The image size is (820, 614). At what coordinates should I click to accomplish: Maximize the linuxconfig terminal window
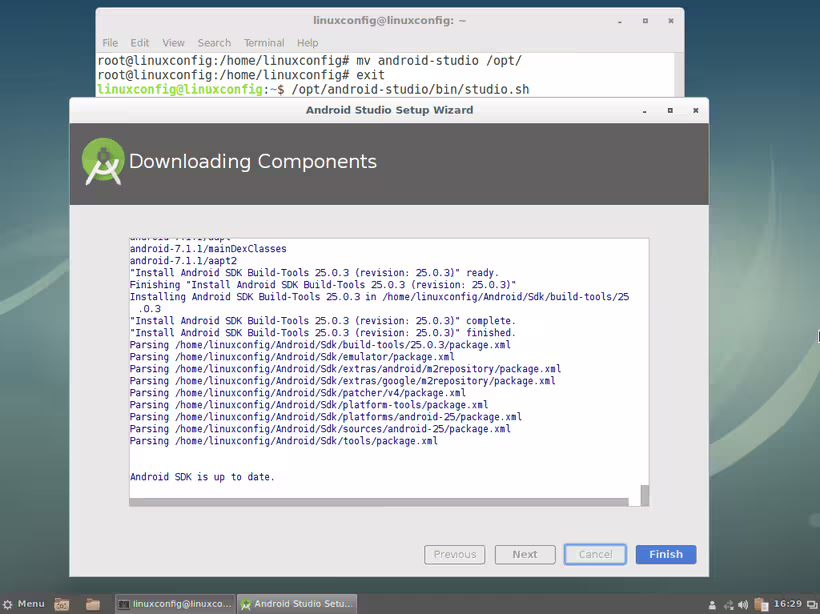(645, 21)
